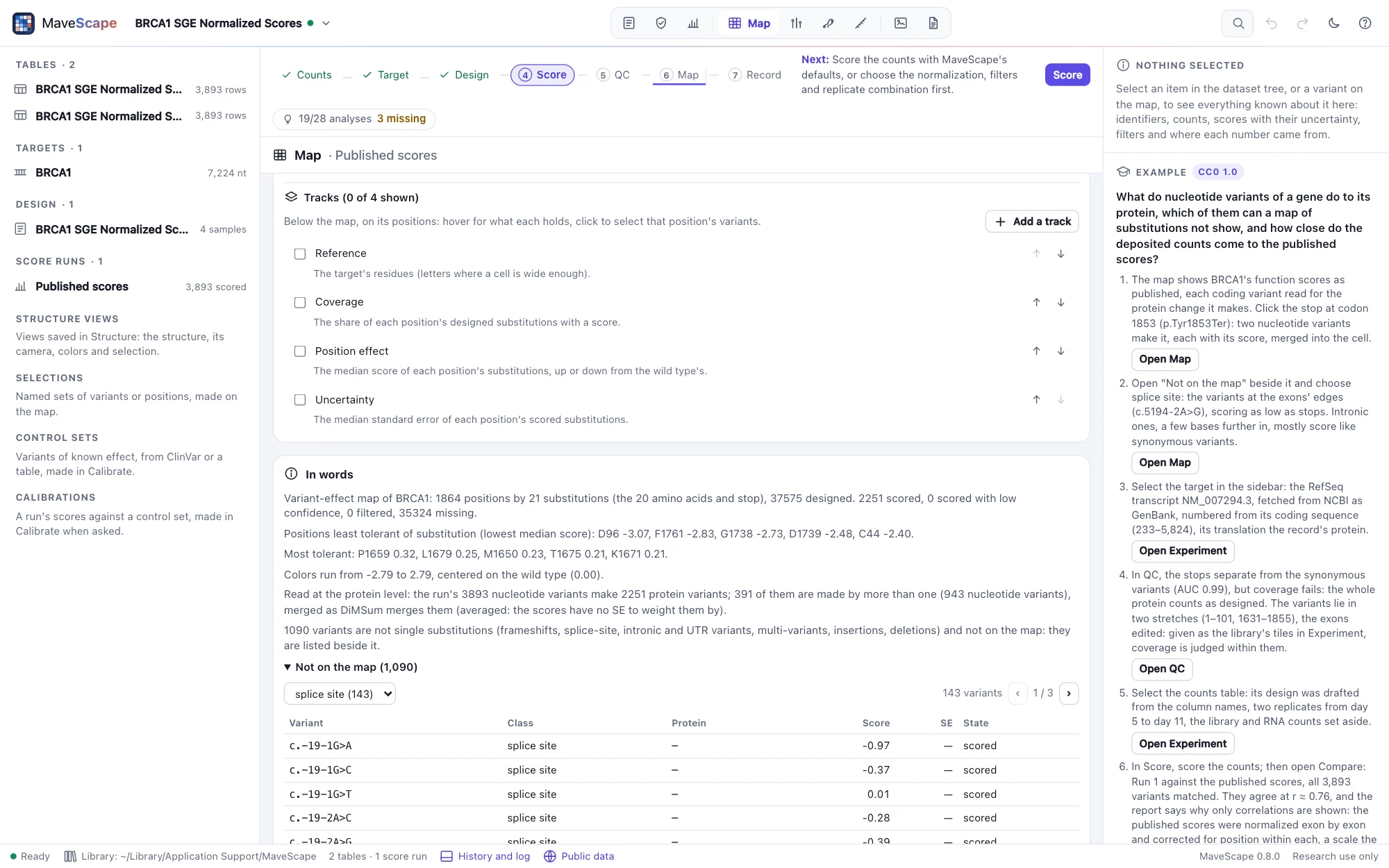The width and height of the screenshot is (1389, 868).
Task: Click the purple Score button
Action: [1067, 75]
